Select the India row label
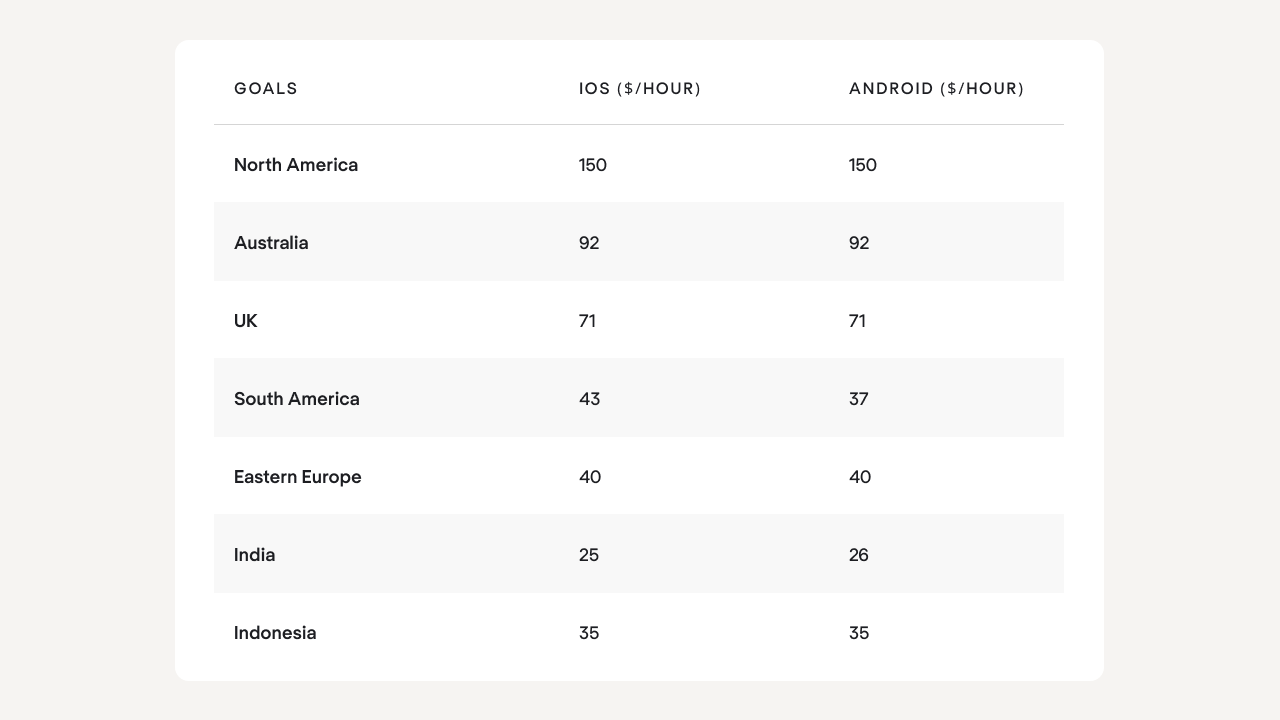 pyautogui.click(x=255, y=555)
